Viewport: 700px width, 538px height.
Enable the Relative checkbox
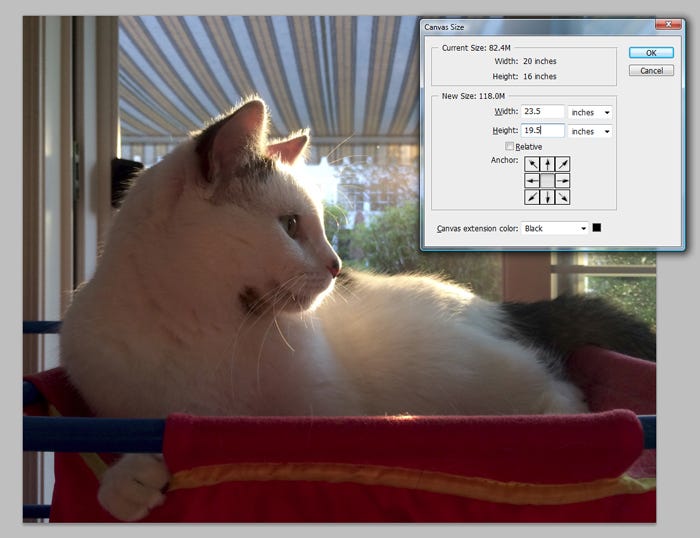[509, 146]
